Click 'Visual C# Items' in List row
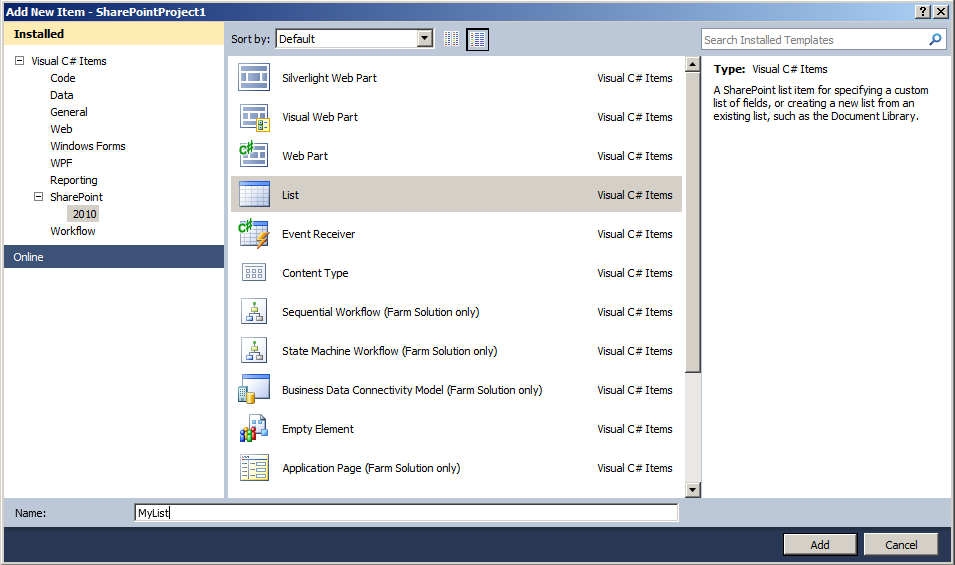Image resolution: width=955 pixels, height=565 pixels. click(635, 195)
